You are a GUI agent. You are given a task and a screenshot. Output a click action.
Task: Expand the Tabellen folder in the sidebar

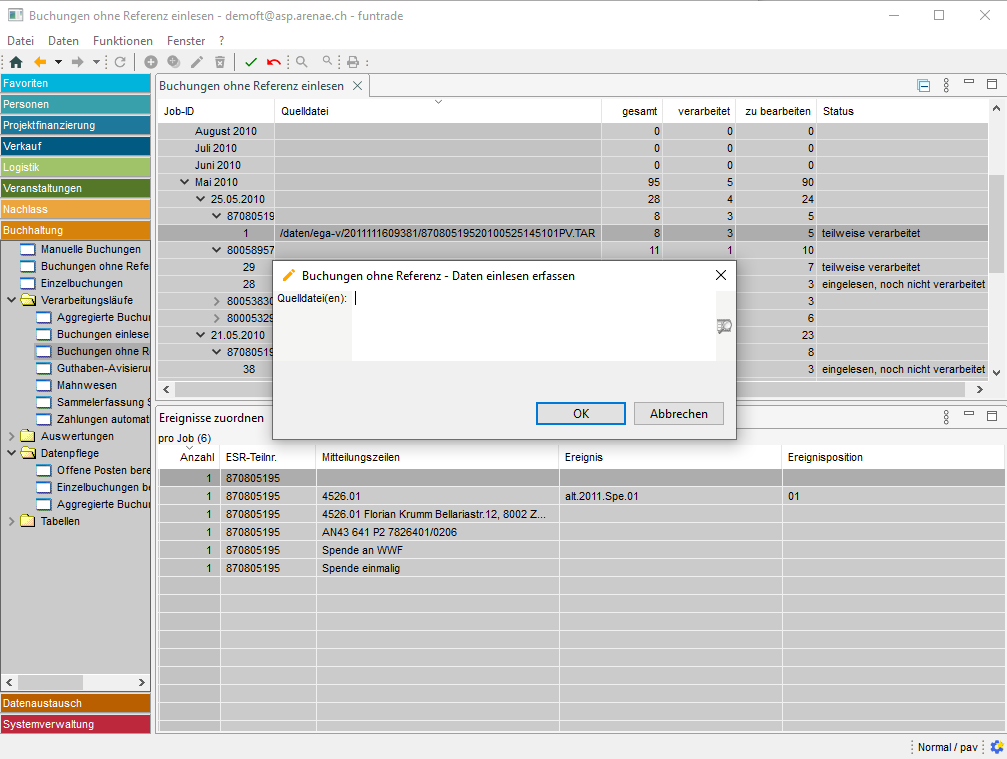(x=12, y=521)
